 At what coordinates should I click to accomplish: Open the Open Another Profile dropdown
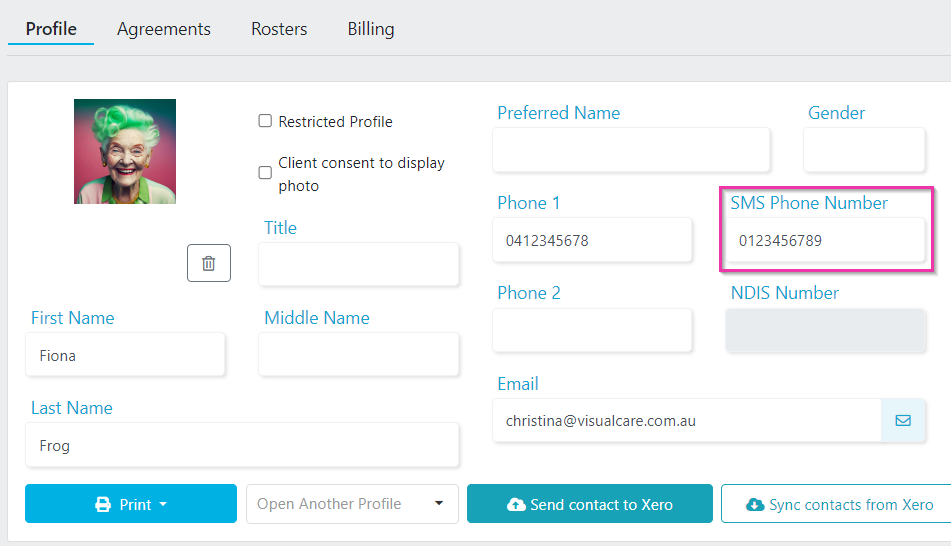click(x=352, y=504)
